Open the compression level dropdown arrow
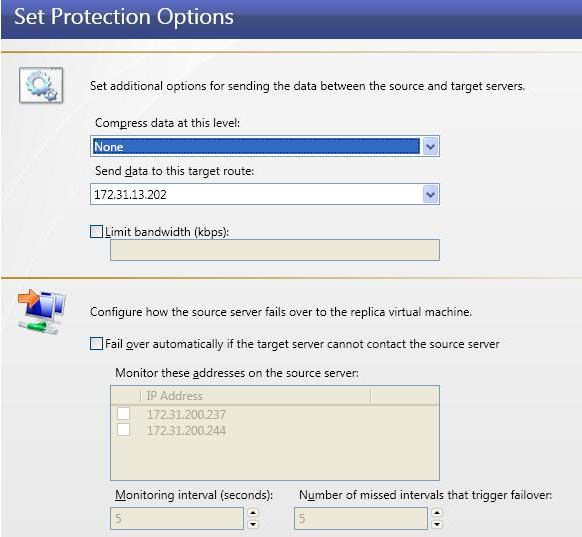The width and height of the screenshot is (582, 537). [x=430, y=146]
